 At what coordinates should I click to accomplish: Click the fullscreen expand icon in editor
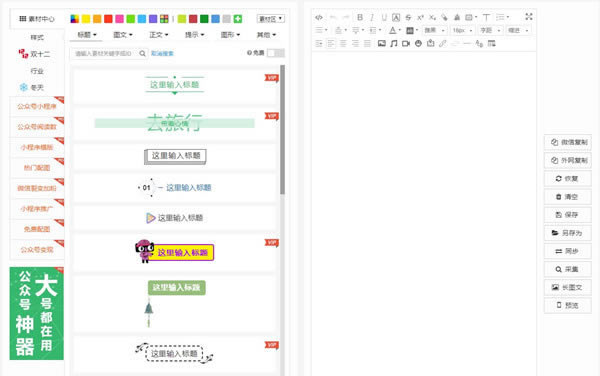point(529,16)
